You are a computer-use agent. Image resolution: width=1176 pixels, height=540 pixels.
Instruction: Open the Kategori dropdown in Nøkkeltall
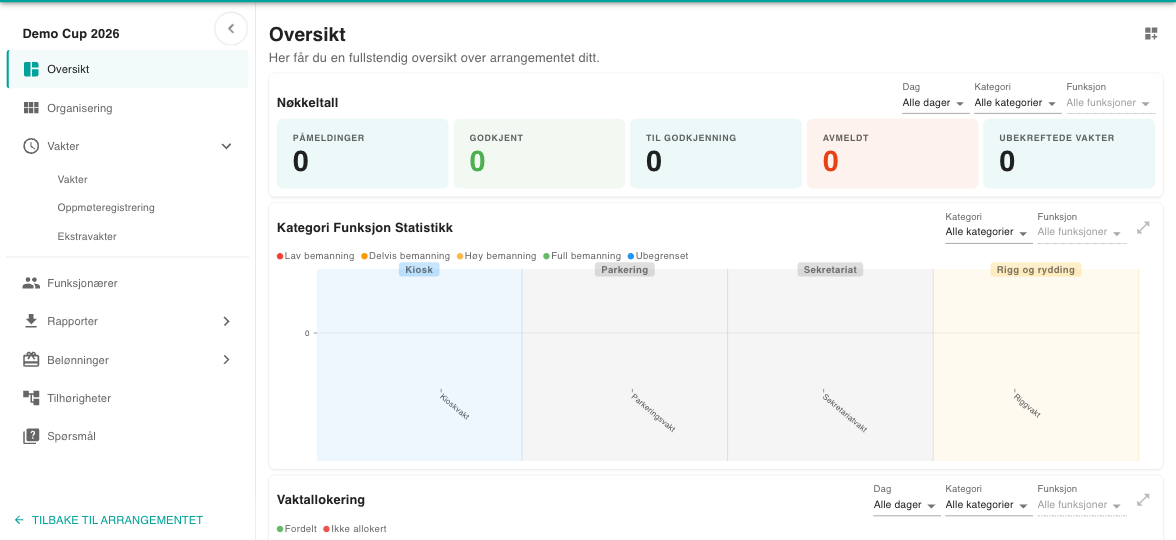[1016, 103]
